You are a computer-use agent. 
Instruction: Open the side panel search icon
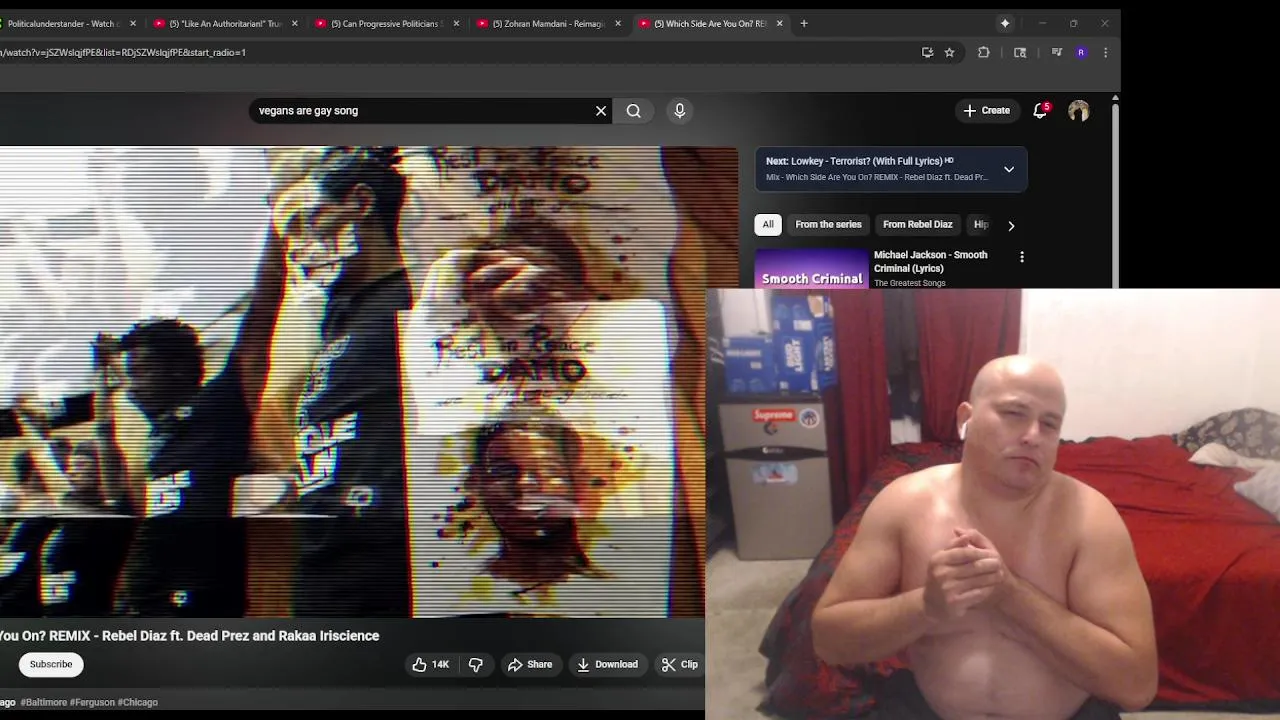1020,52
